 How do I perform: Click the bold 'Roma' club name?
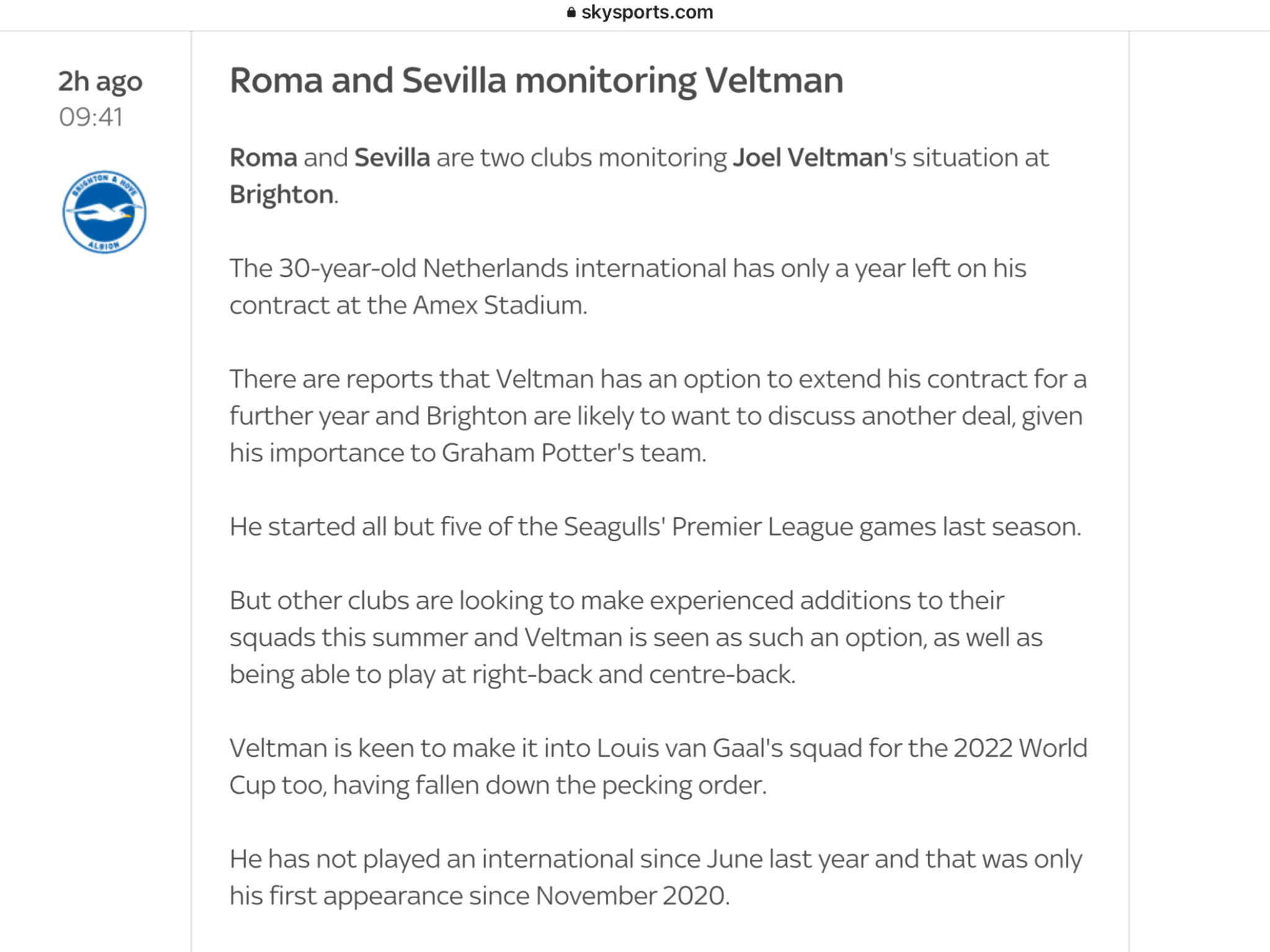click(x=264, y=157)
